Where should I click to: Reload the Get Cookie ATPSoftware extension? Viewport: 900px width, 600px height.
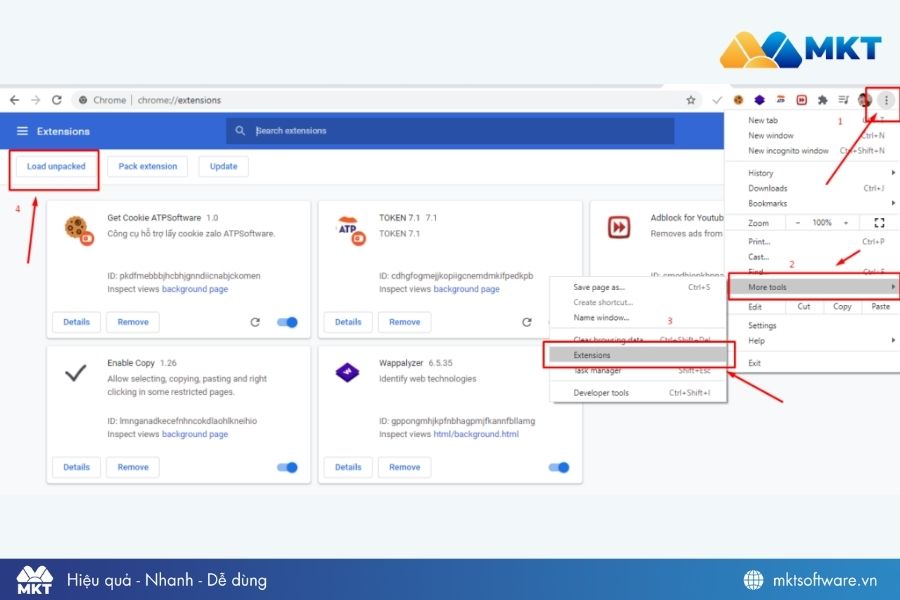255,322
